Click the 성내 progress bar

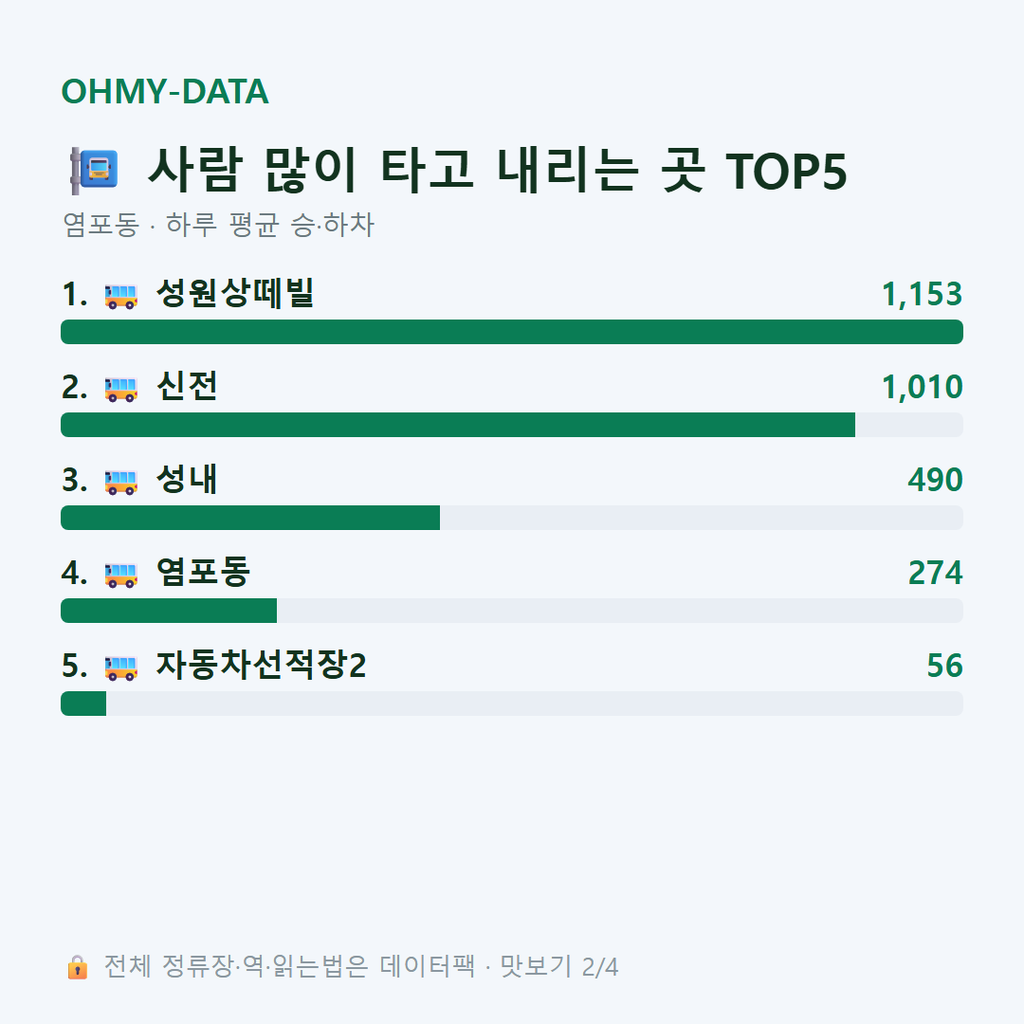(512, 517)
